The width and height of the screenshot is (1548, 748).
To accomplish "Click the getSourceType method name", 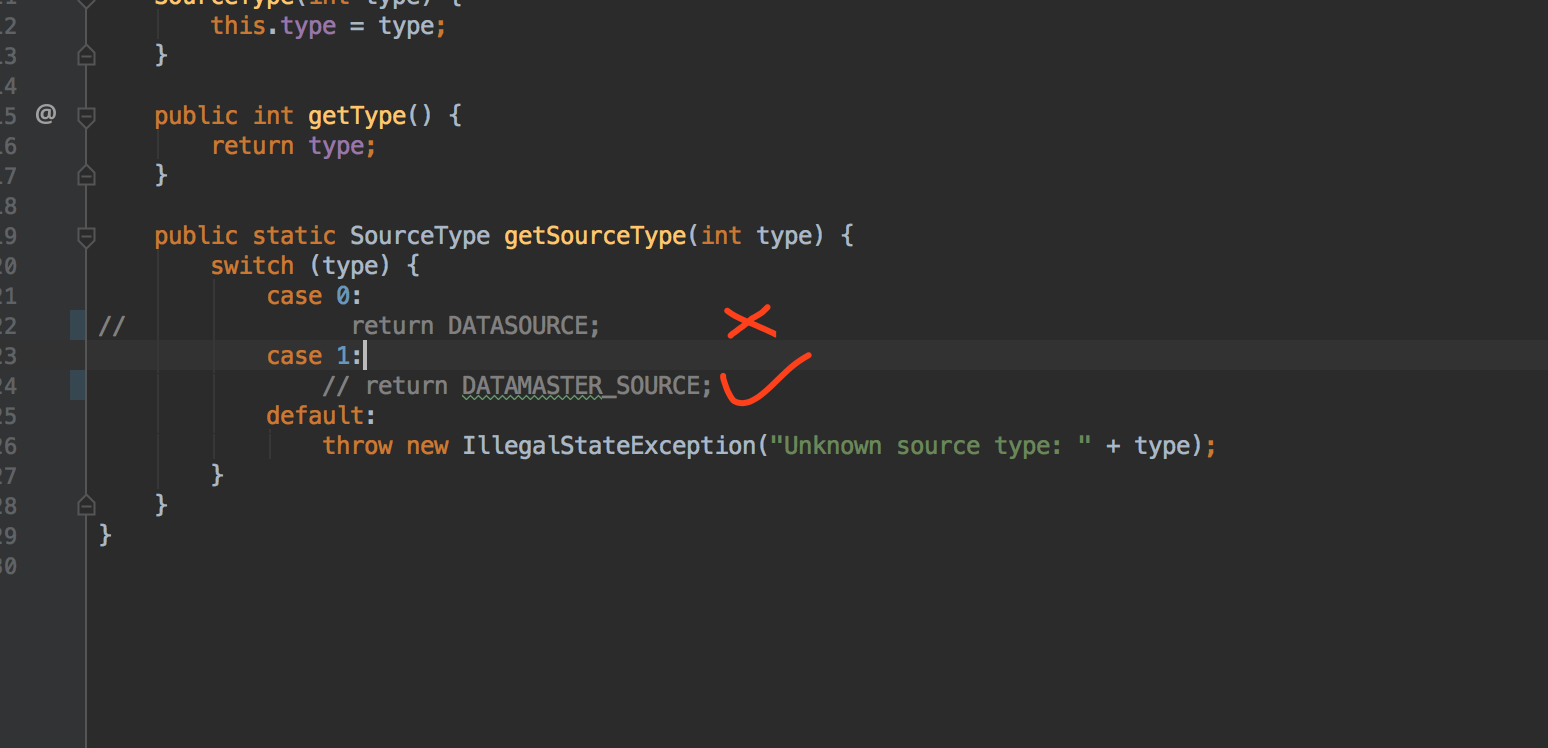I will (x=594, y=236).
